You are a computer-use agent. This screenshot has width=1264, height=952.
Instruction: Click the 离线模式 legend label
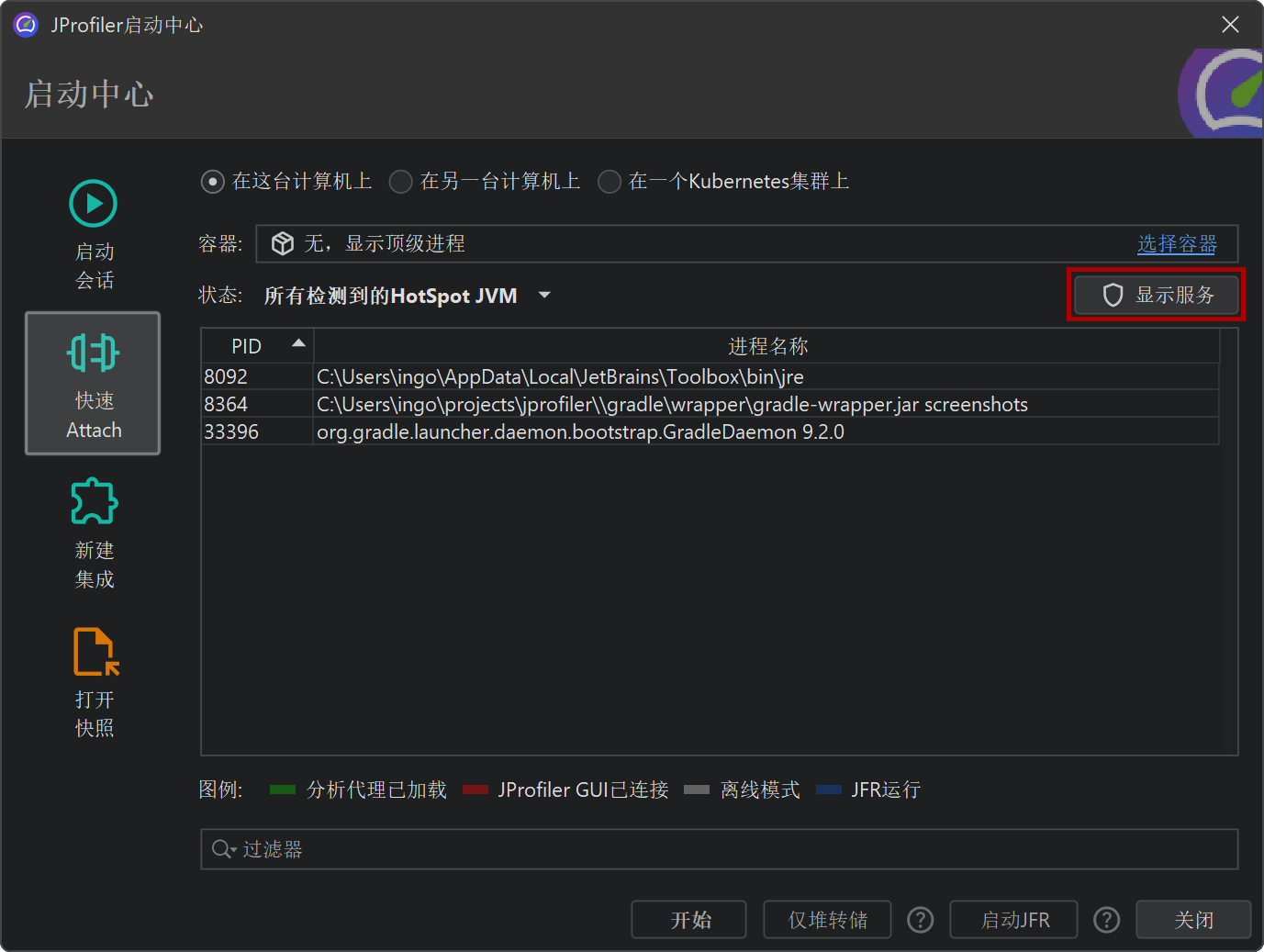(x=760, y=790)
